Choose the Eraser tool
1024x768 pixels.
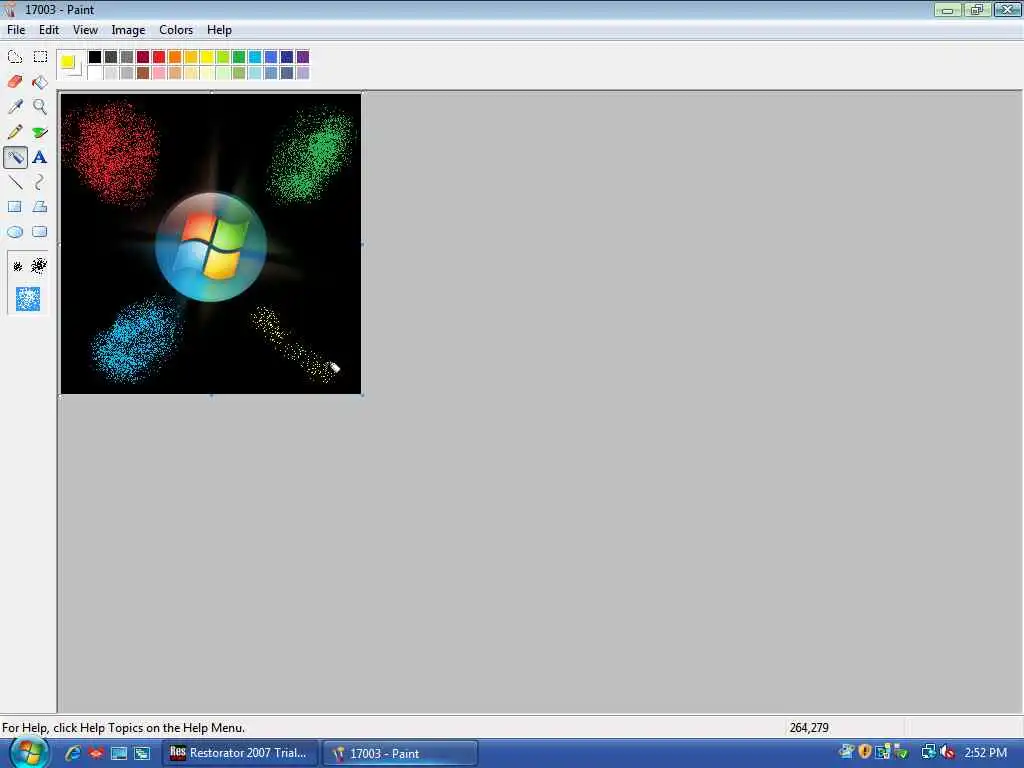(x=15, y=82)
